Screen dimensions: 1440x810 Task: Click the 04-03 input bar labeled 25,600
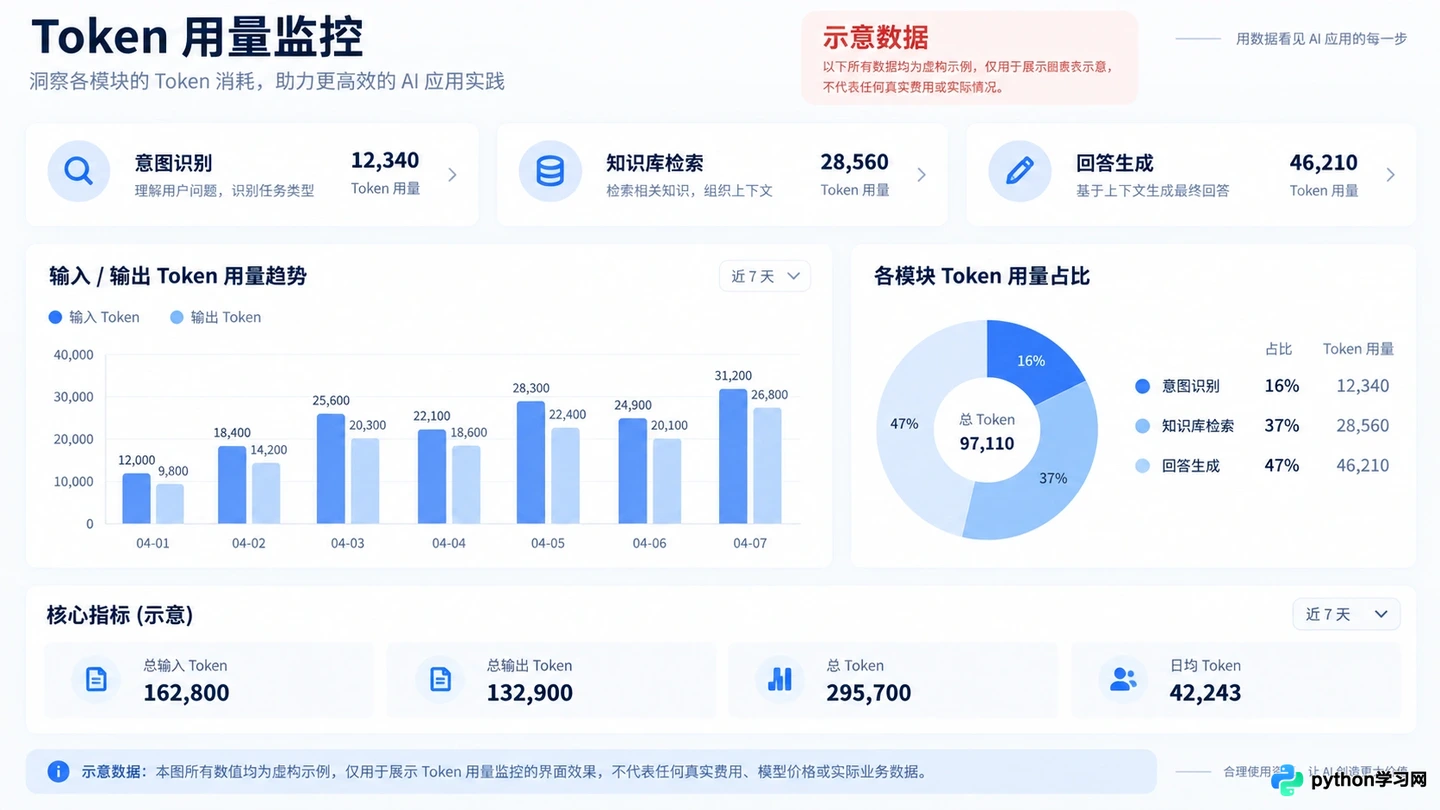point(331,469)
